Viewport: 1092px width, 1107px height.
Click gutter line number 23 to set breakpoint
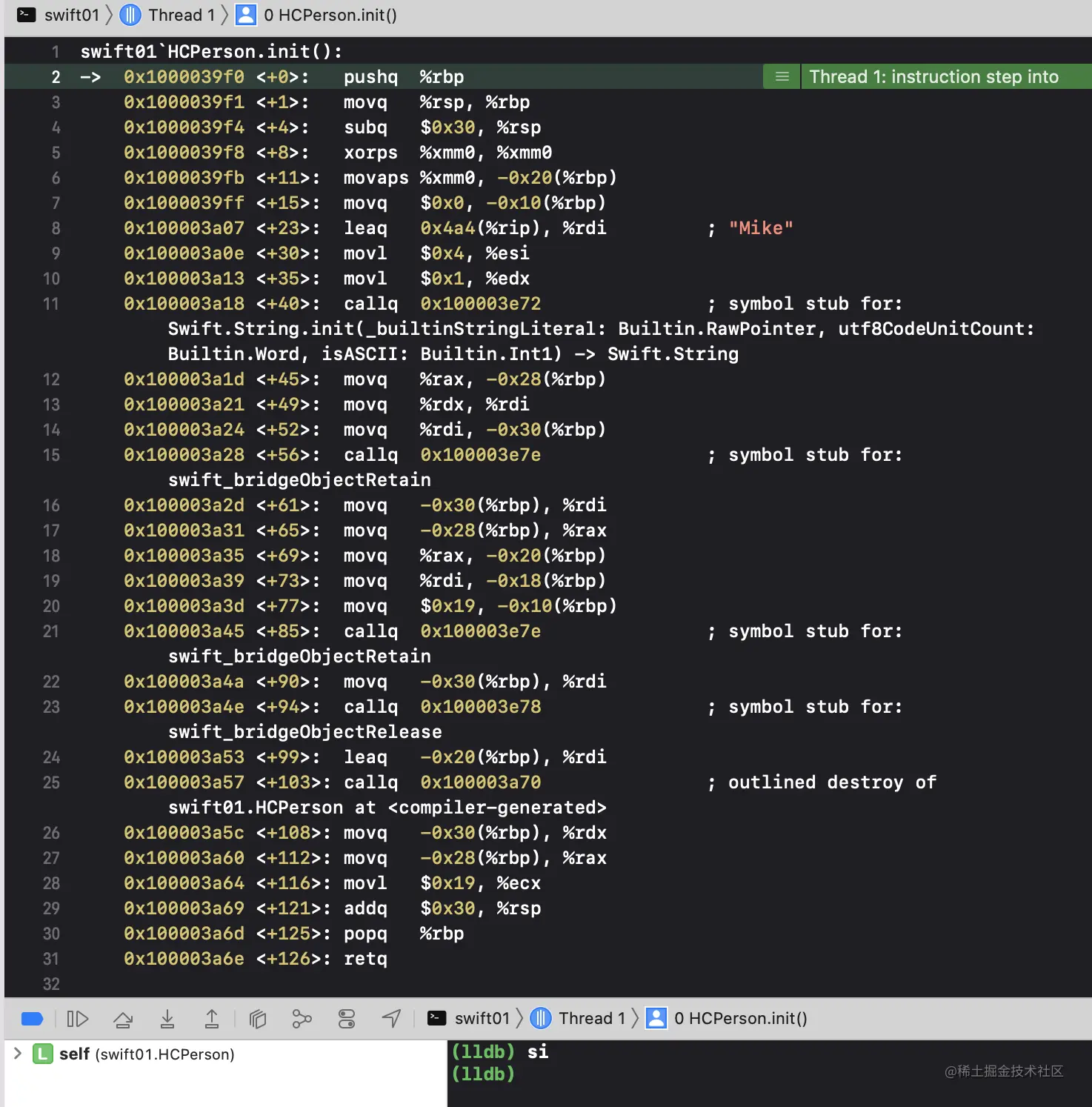click(x=51, y=707)
